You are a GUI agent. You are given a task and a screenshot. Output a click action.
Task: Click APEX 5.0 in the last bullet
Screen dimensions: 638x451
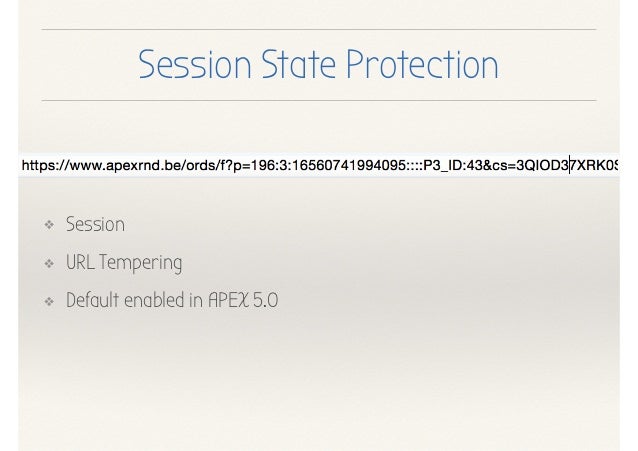[243, 300]
